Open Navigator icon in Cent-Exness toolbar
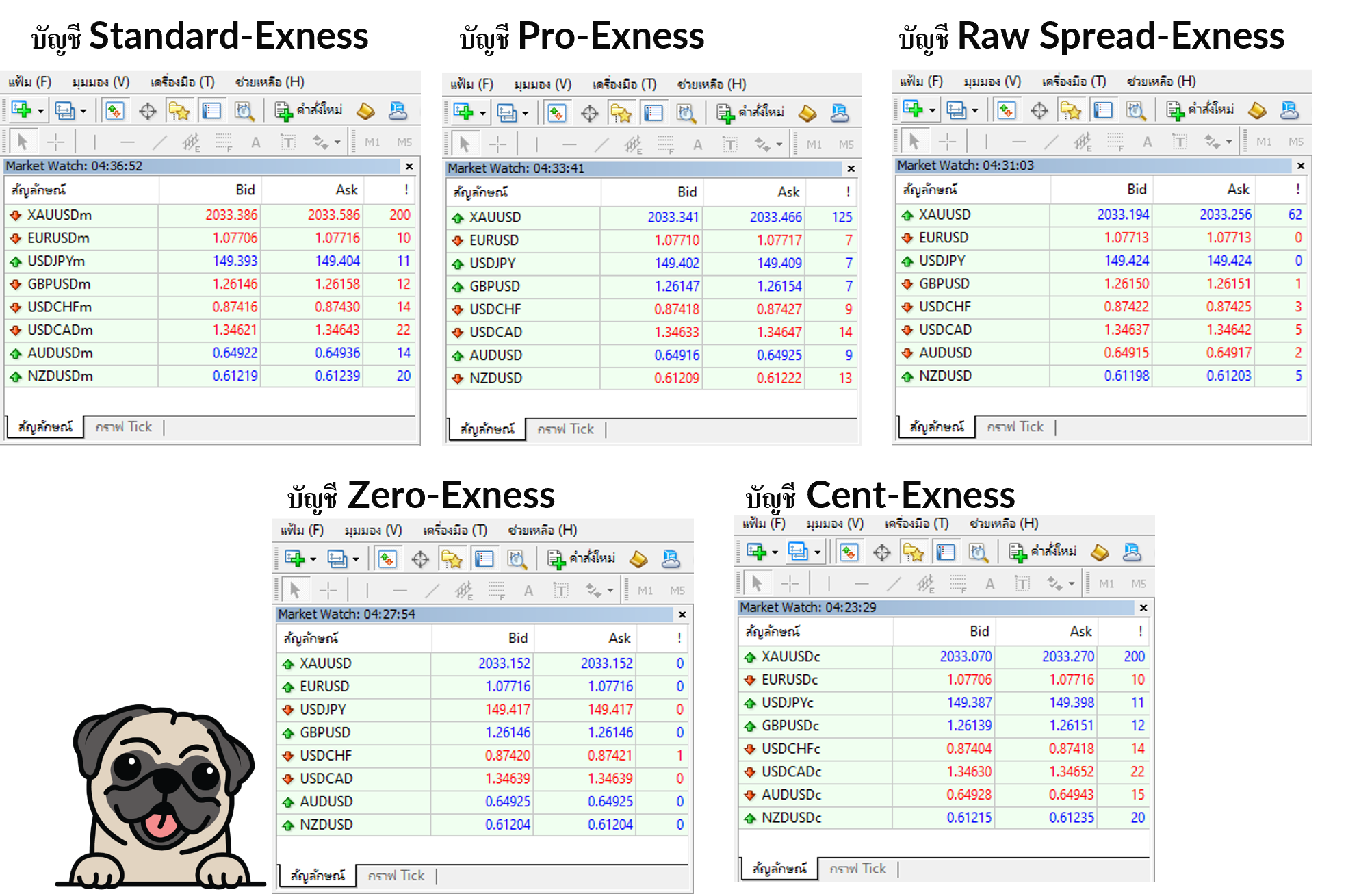Viewport: 1372px width, 894px height. click(913, 552)
